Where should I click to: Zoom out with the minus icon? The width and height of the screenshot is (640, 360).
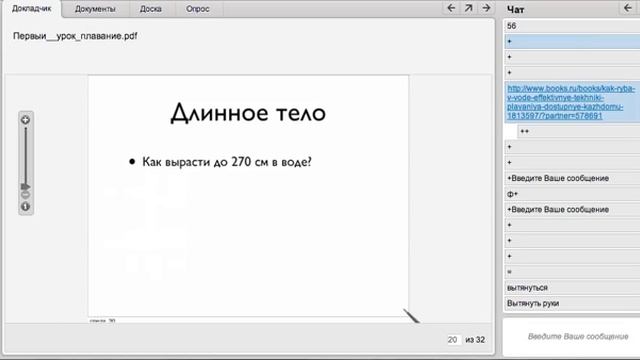point(25,195)
